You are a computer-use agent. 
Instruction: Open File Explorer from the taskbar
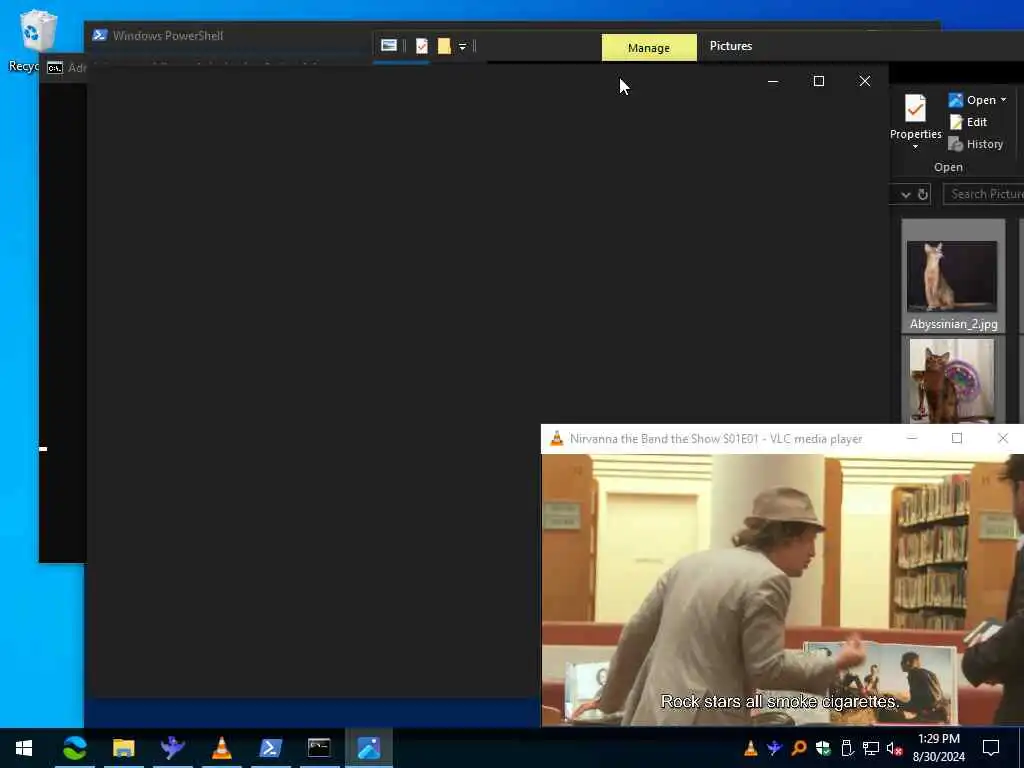click(x=123, y=748)
